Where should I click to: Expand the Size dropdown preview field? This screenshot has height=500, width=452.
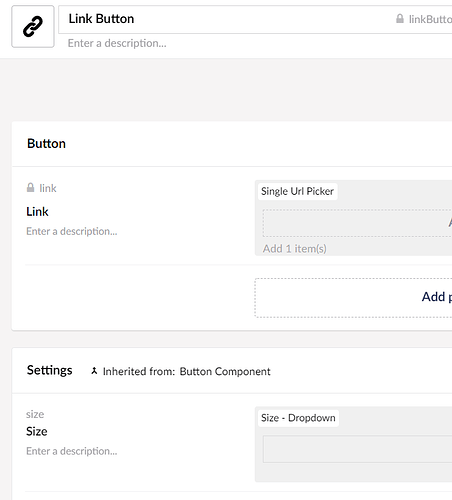(x=357, y=449)
